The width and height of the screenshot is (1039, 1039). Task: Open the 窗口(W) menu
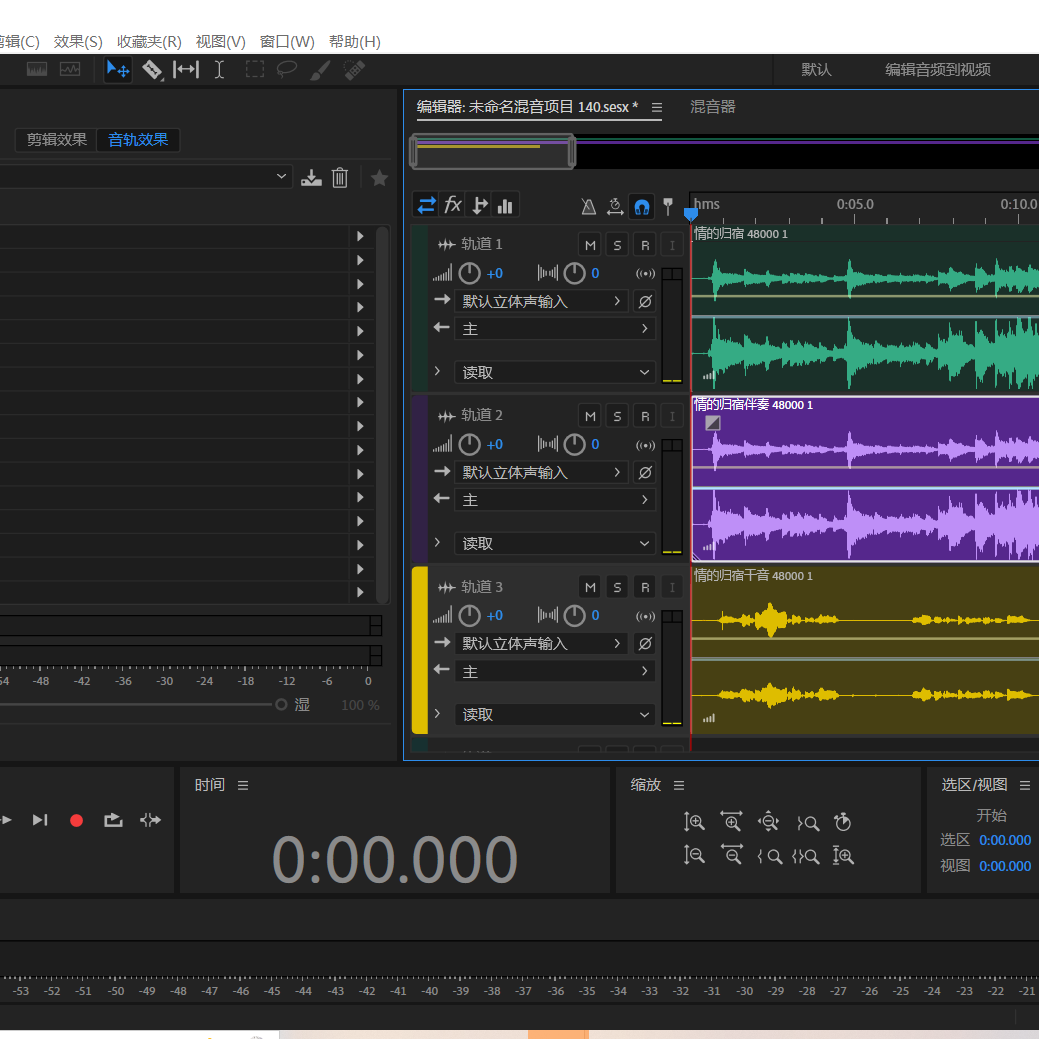[x=287, y=42]
